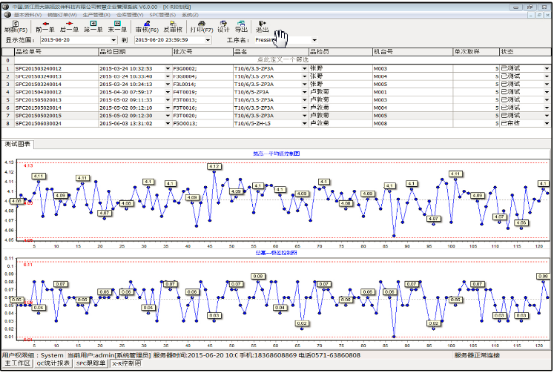The image size is (554, 373).
Task: Click the status bar phone number 18368608869
Action: [276, 355]
